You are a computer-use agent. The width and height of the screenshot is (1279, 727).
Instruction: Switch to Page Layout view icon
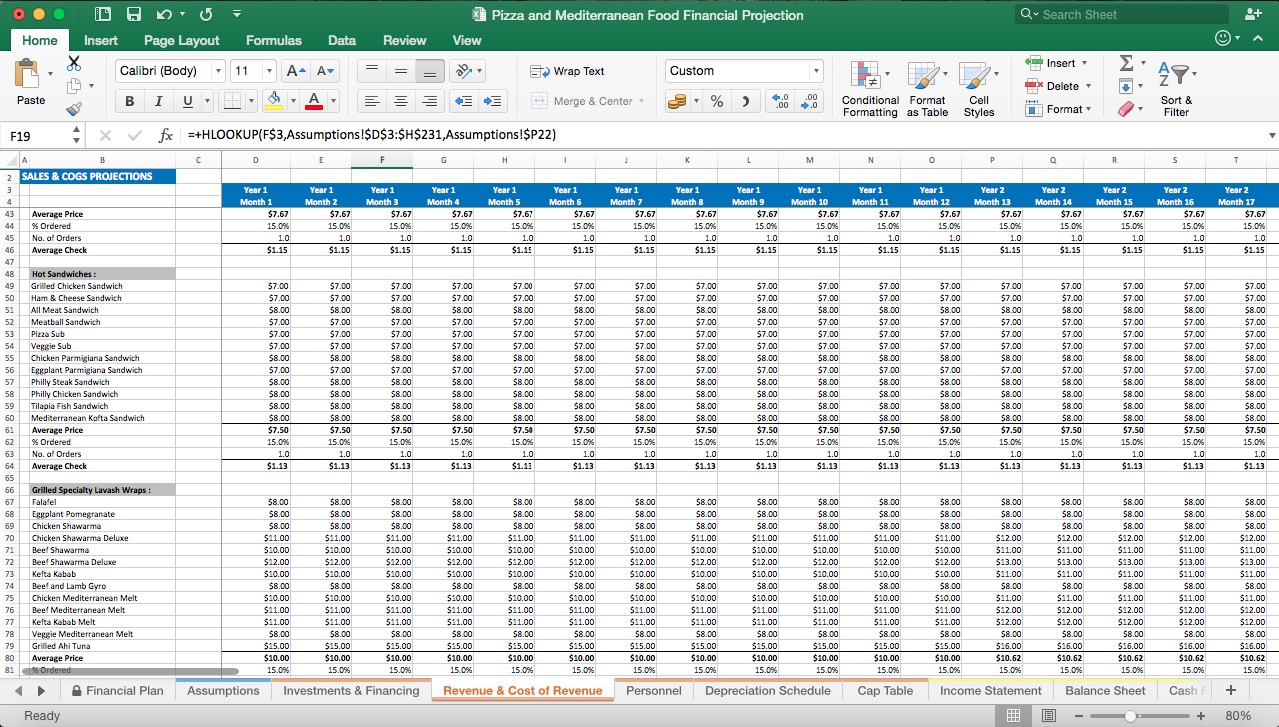(1048, 716)
